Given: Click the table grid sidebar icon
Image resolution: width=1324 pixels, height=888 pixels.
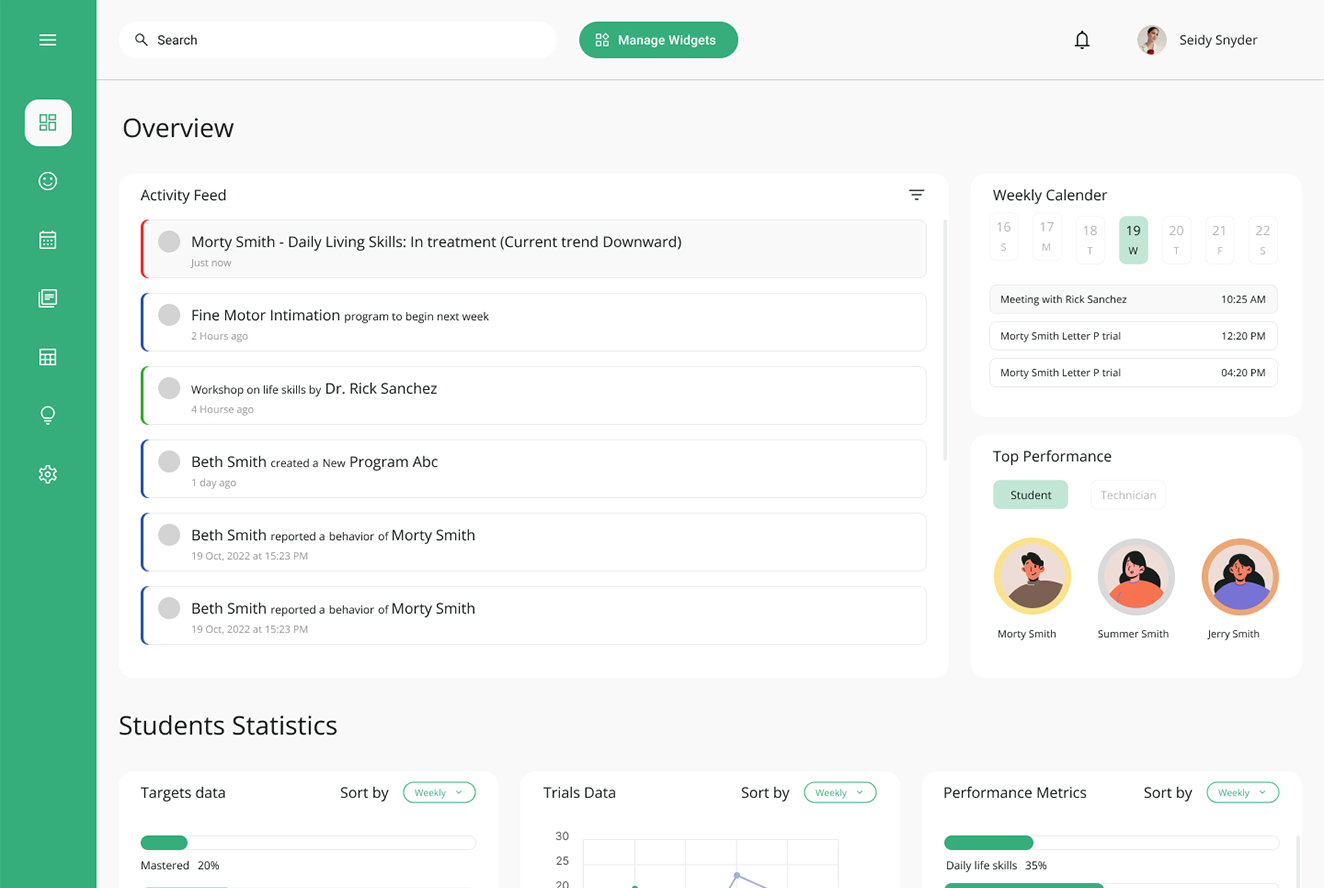Looking at the screenshot, I should tap(48, 357).
